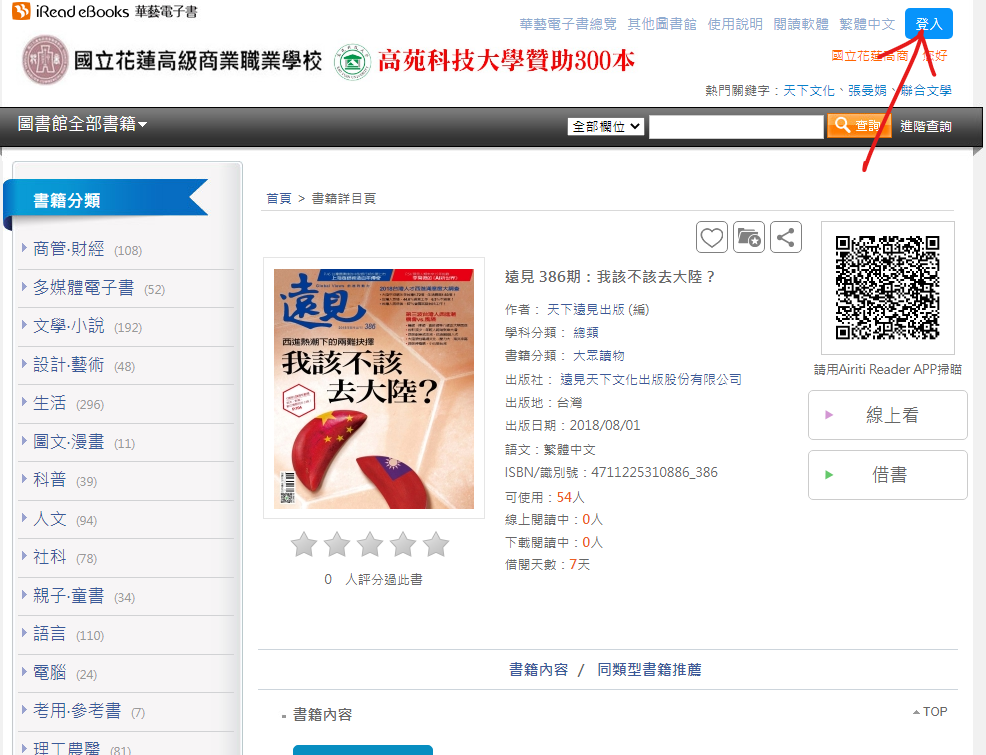Rate the book five stars
The image size is (986, 755).
435,545
